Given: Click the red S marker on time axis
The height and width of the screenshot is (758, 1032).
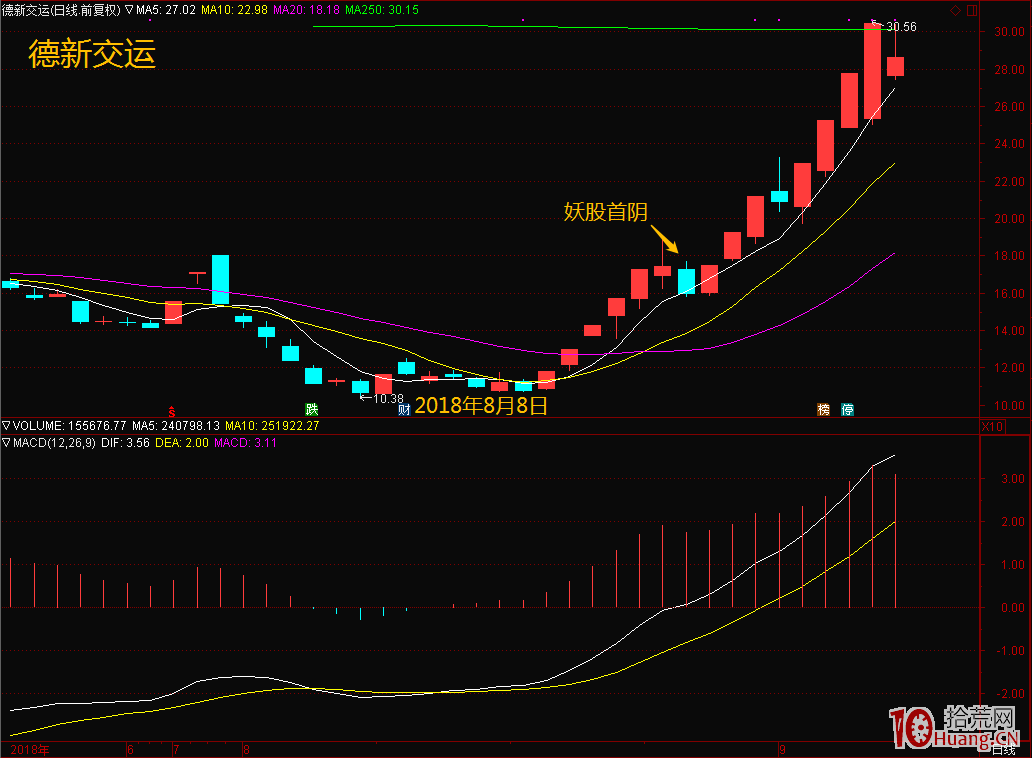Looking at the screenshot, I should click(x=172, y=413).
